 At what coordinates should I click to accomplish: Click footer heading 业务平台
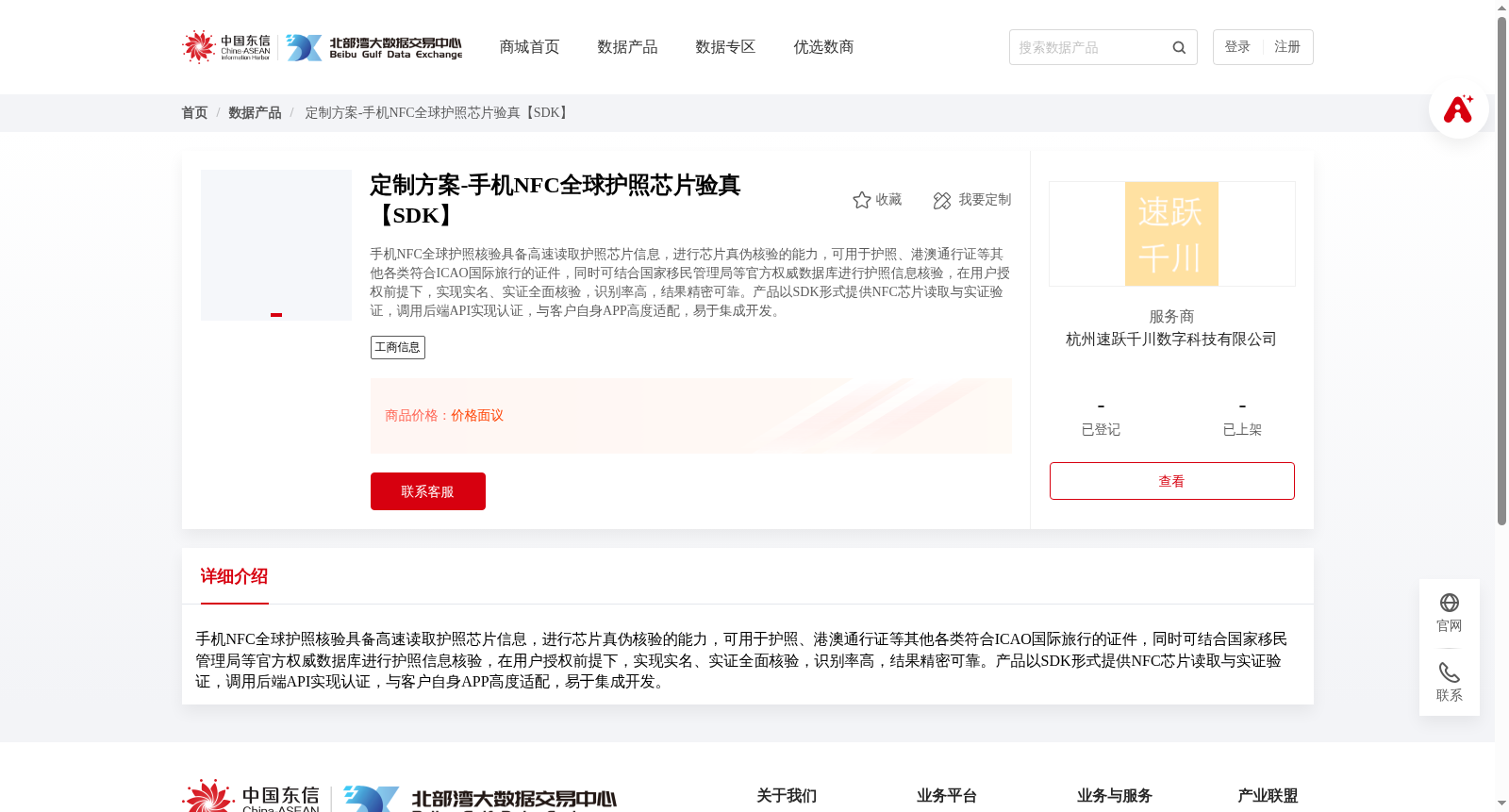(x=947, y=796)
